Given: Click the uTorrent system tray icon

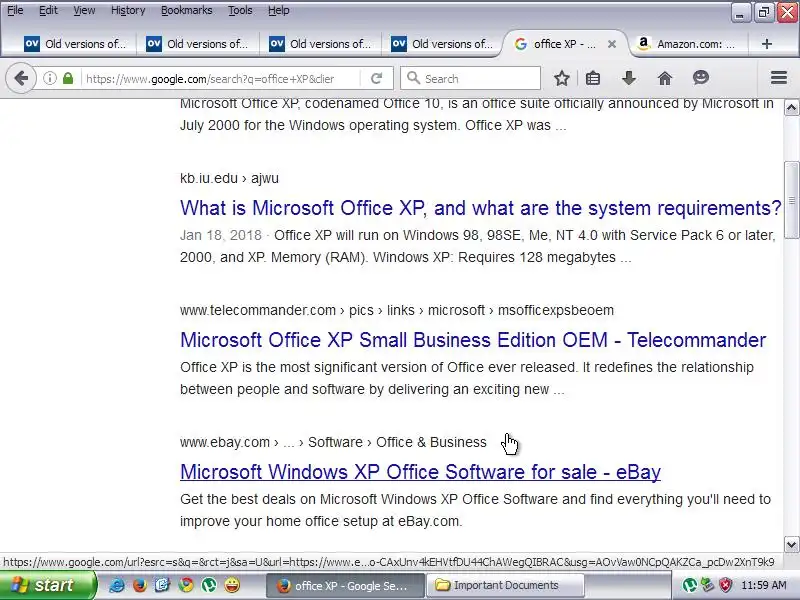Looking at the screenshot, I should [x=690, y=585].
